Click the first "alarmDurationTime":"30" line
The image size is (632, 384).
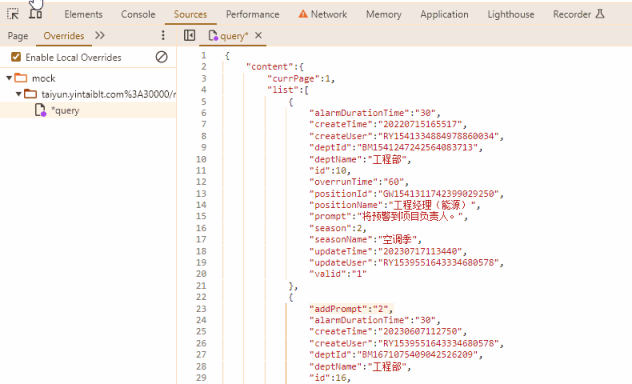[375, 113]
